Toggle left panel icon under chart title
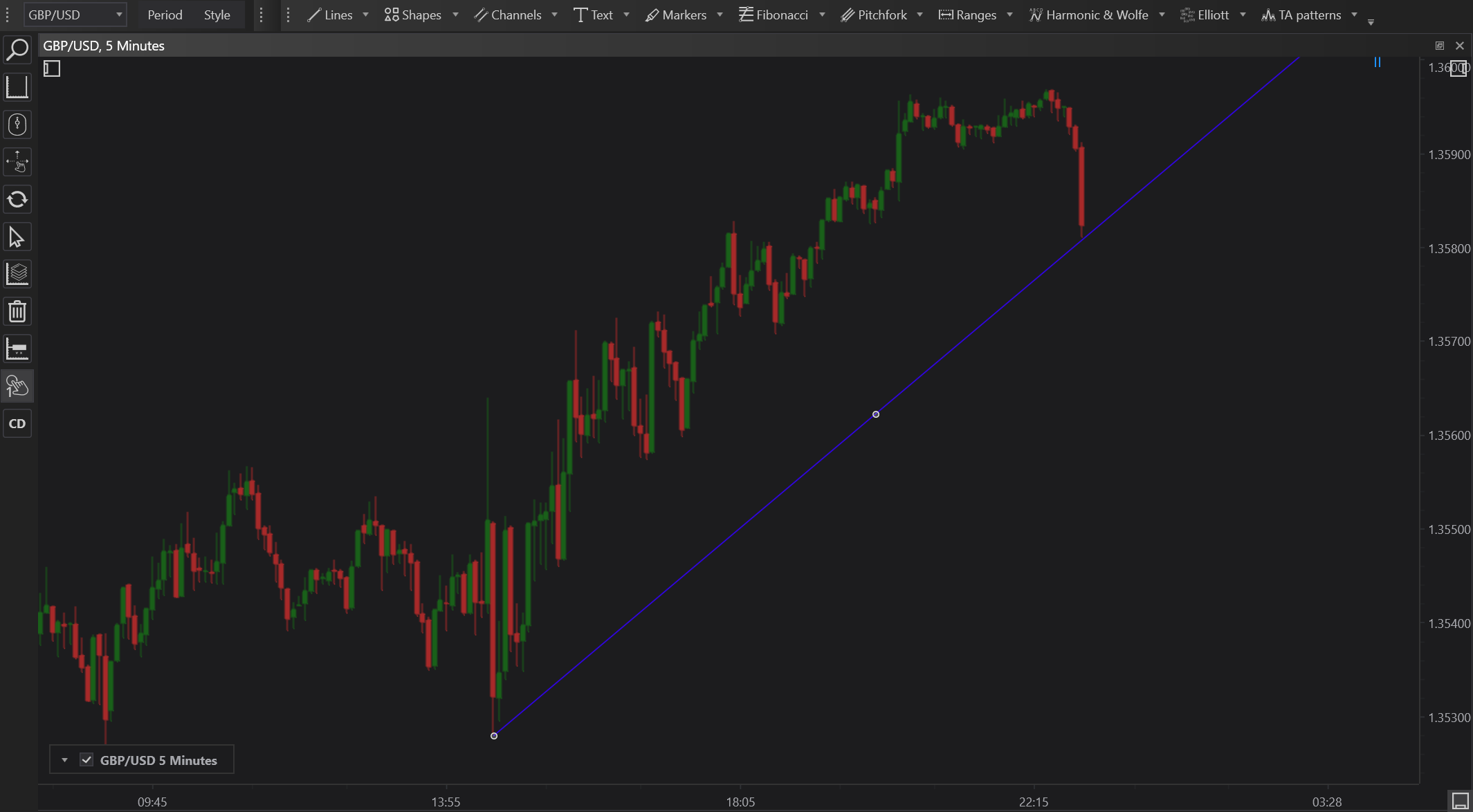 click(x=52, y=68)
